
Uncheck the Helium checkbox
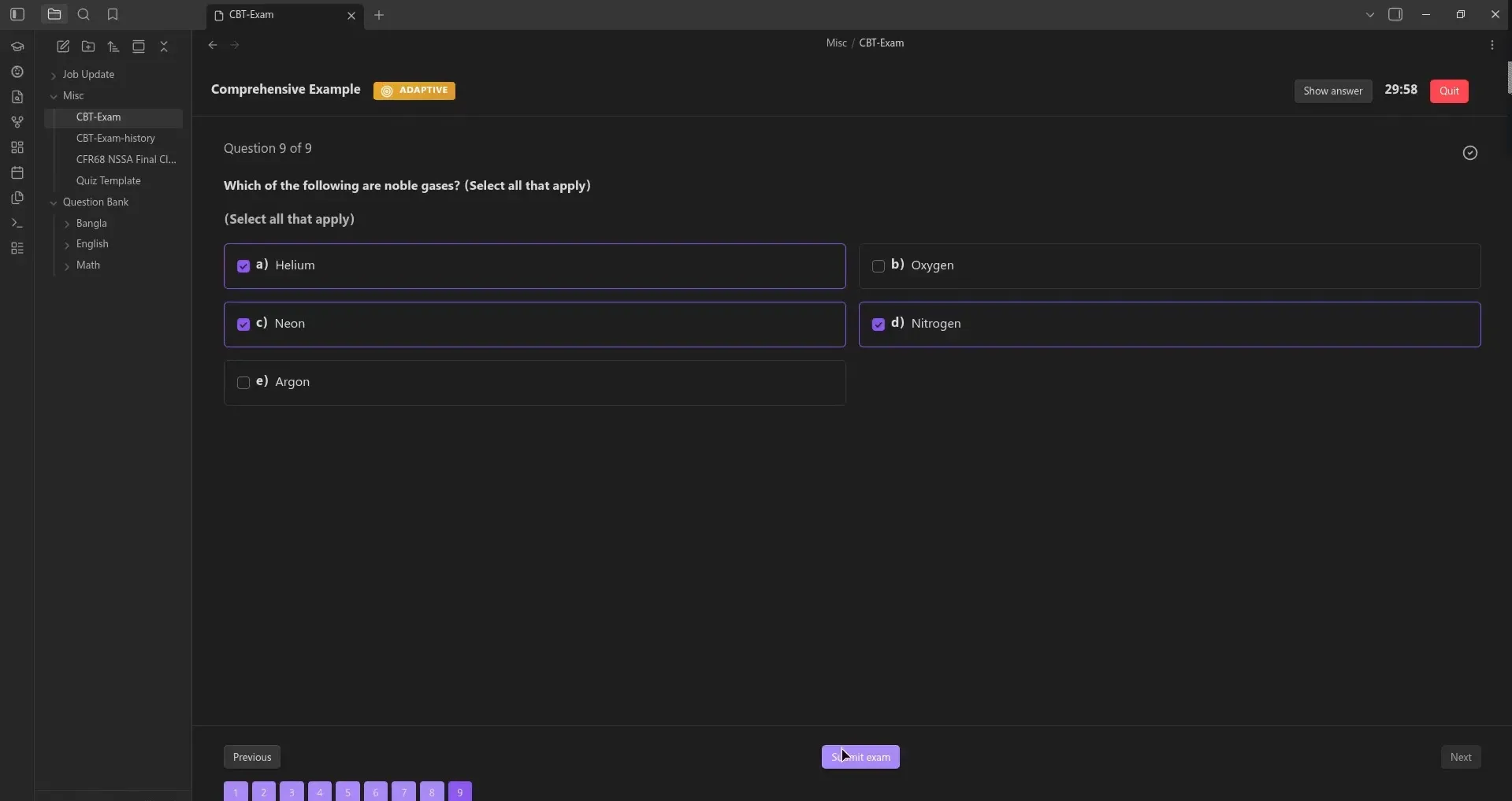[x=243, y=266]
